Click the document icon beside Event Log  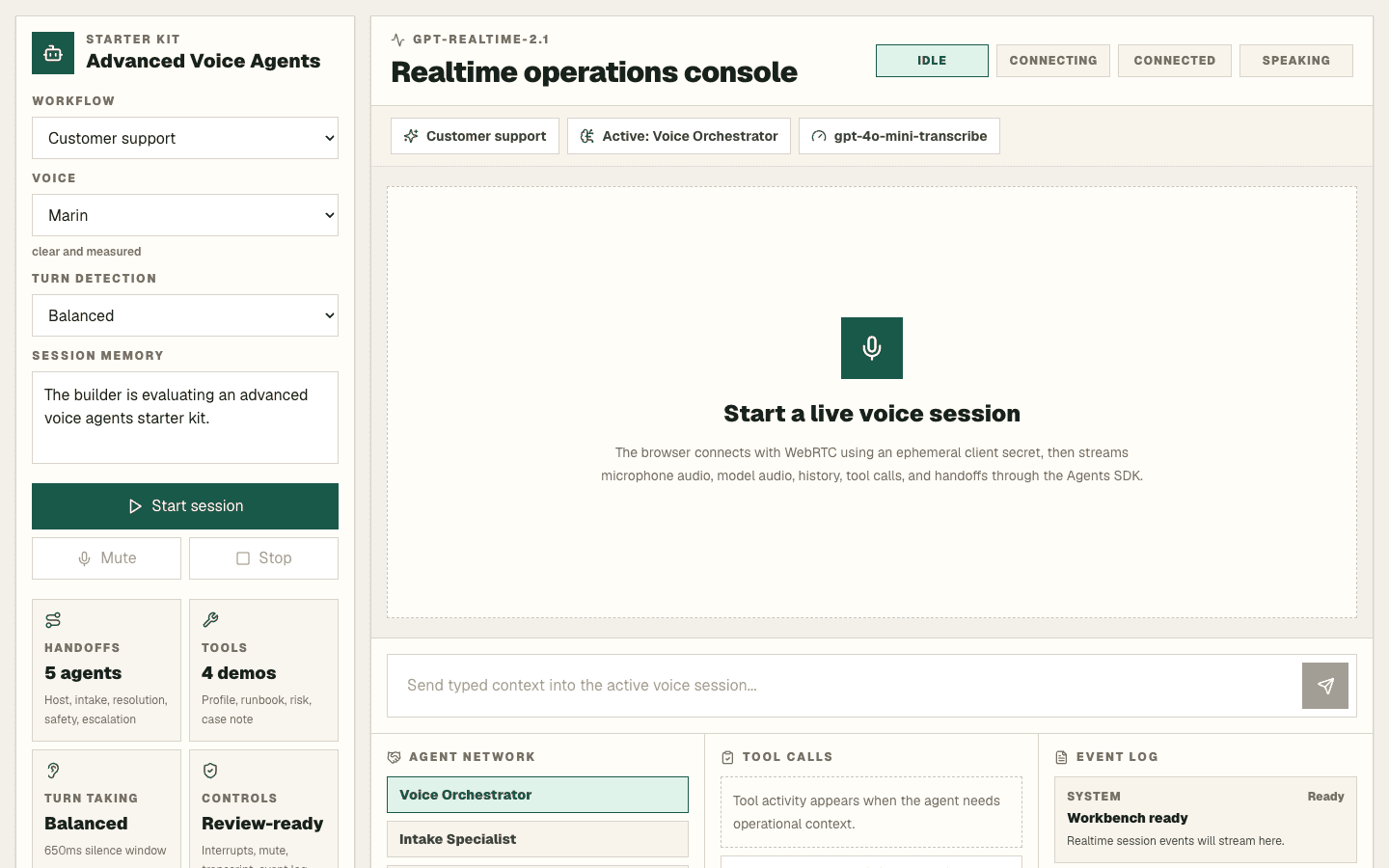[x=1061, y=757]
